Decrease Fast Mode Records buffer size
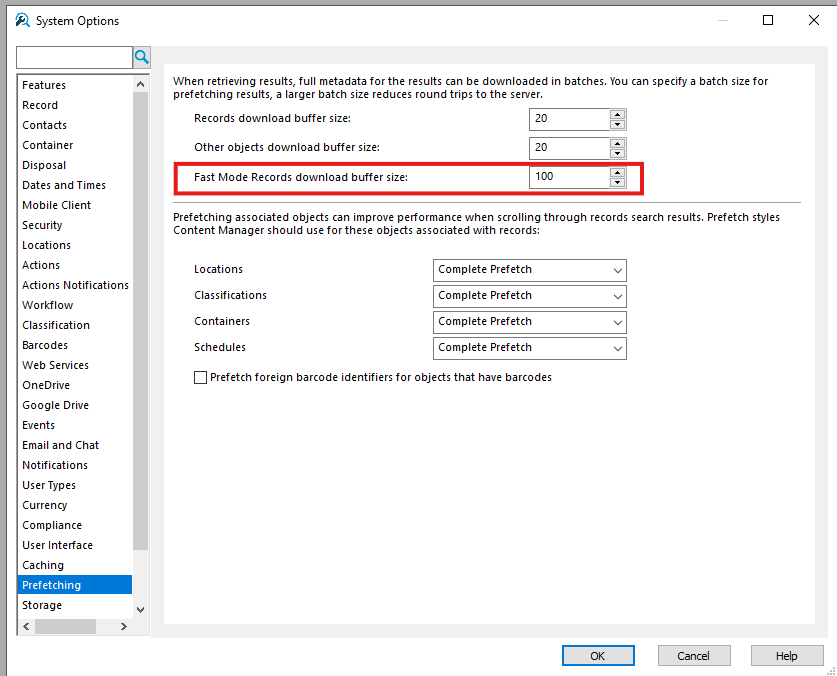837x676 pixels. [618, 183]
